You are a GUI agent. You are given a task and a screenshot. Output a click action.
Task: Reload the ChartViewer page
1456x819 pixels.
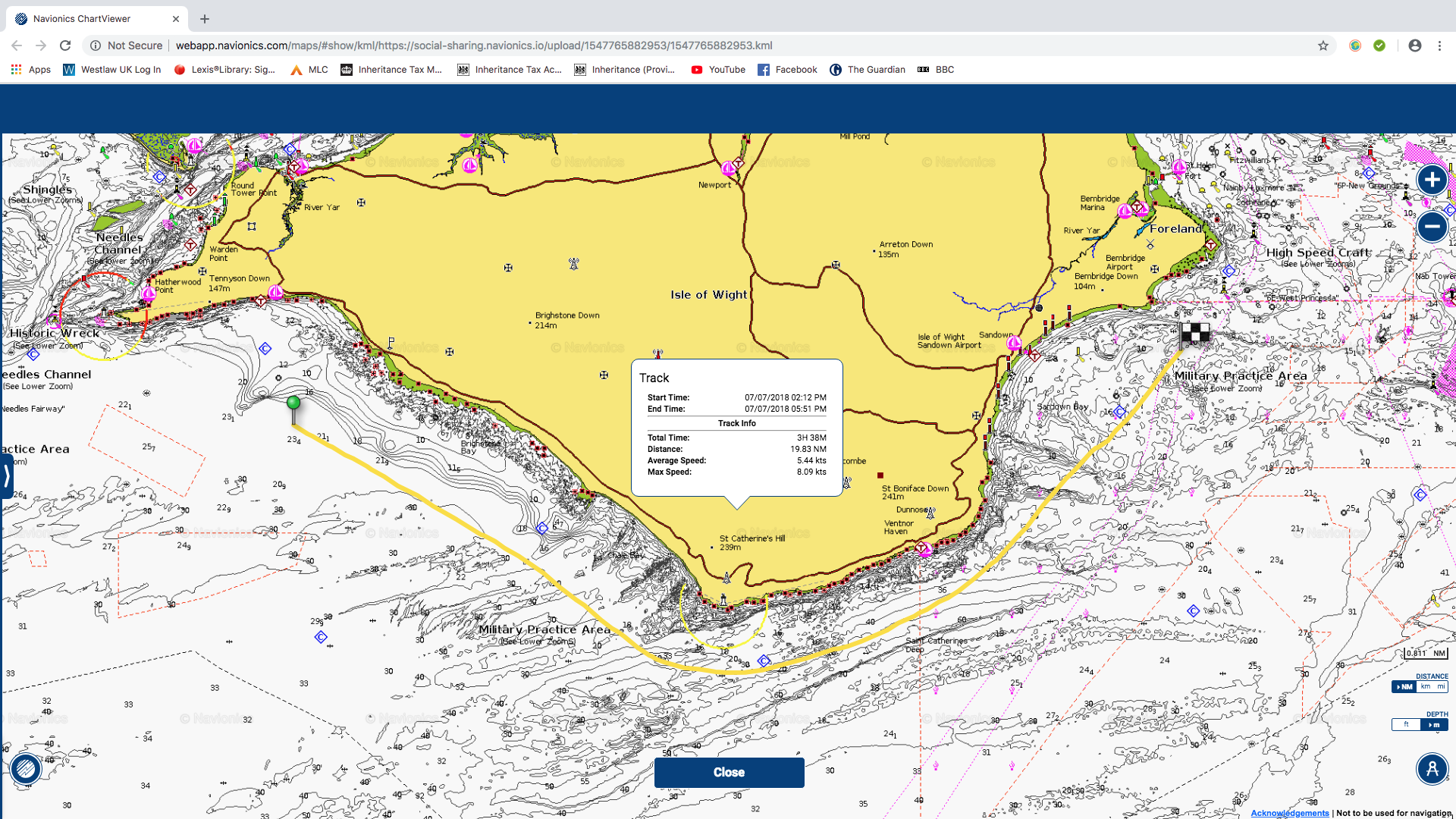pos(65,45)
